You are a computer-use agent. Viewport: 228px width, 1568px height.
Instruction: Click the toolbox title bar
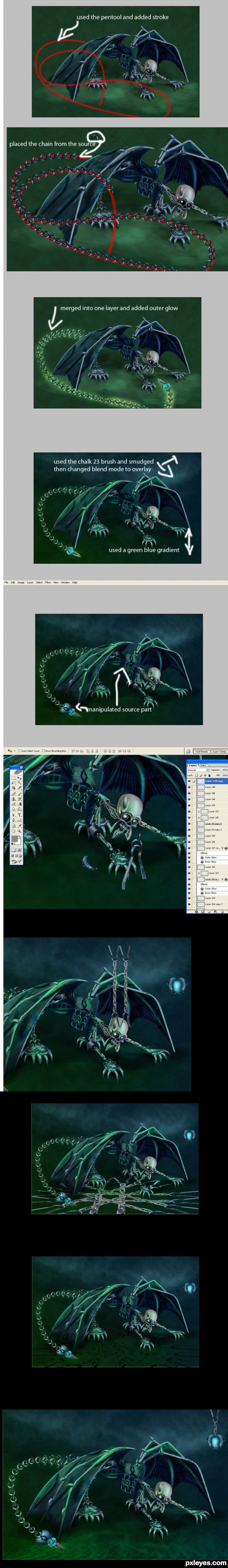pos(16,767)
